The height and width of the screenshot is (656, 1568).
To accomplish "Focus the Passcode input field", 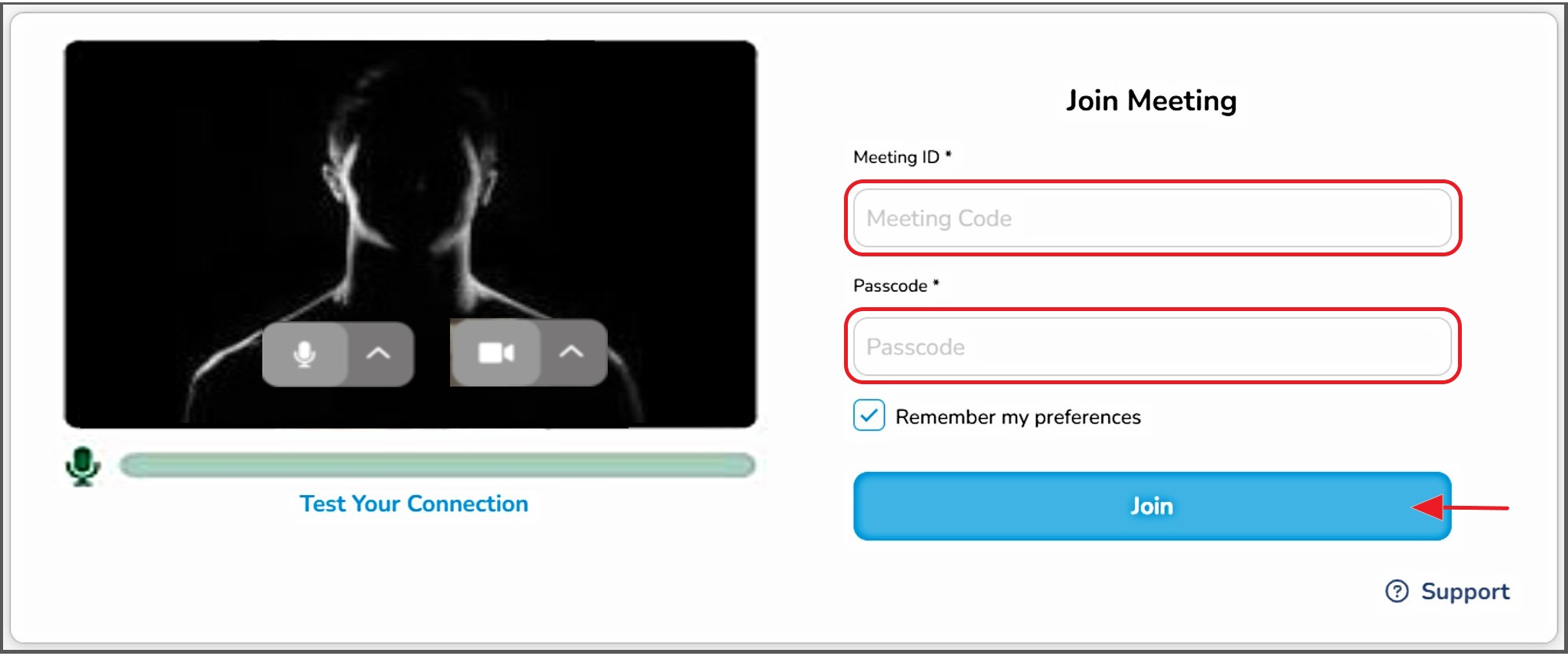I will 1152,347.
